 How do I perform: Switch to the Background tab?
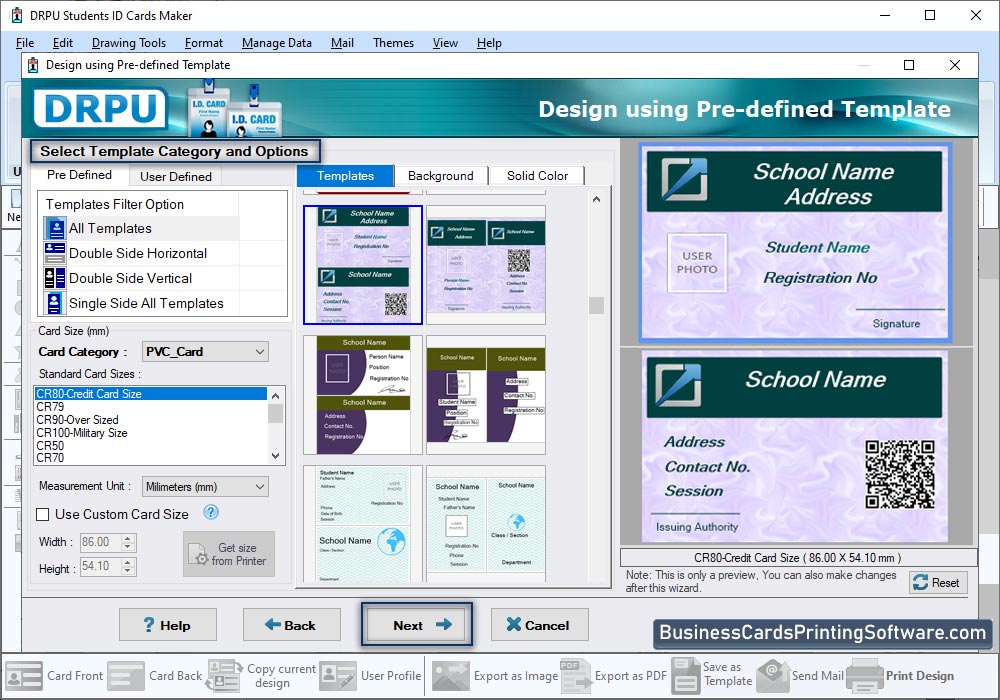point(441,176)
